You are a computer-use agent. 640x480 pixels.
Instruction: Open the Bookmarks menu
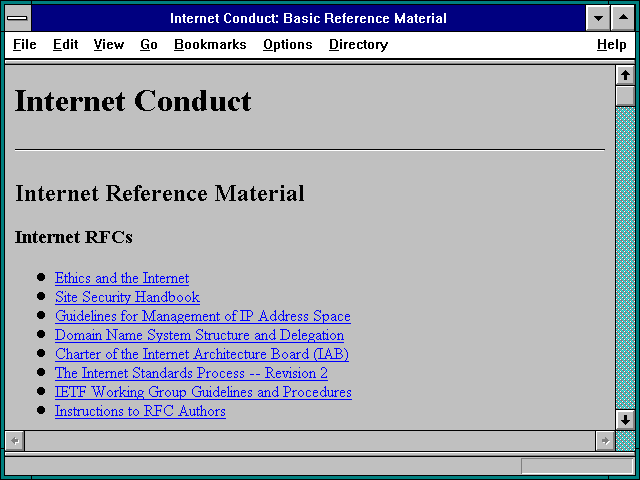click(x=210, y=44)
